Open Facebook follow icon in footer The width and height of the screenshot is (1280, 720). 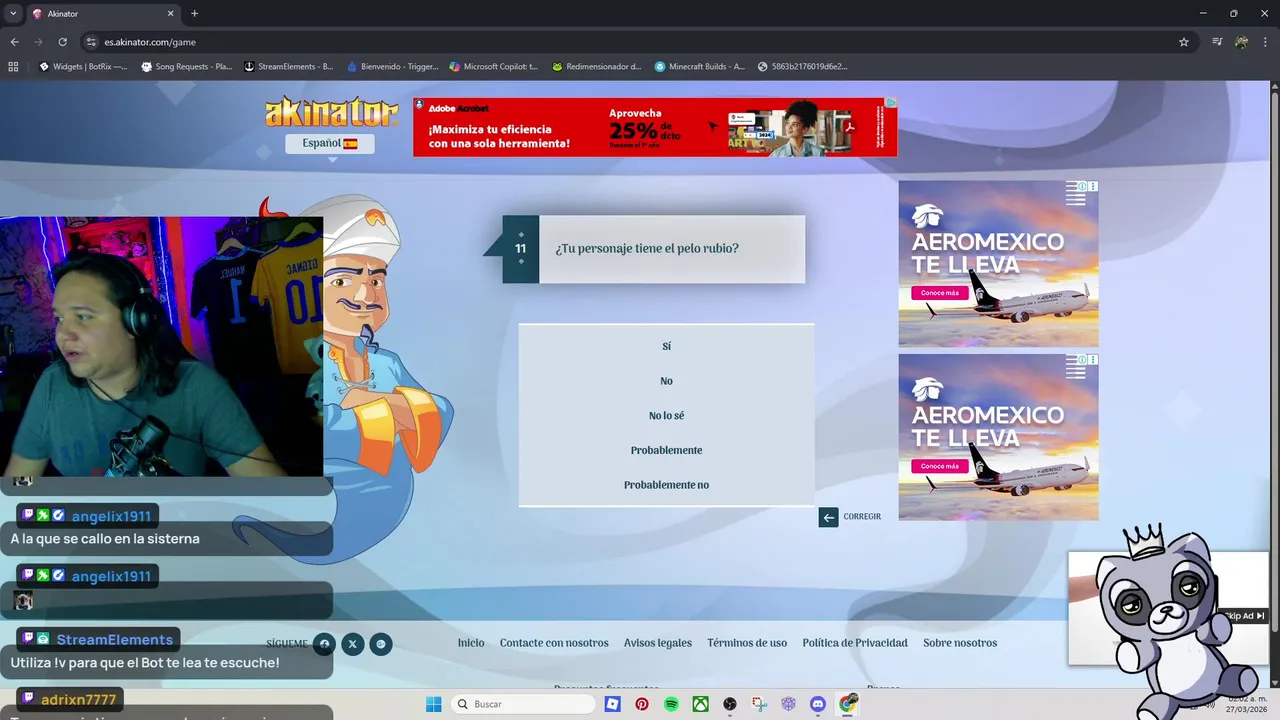coord(323,644)
